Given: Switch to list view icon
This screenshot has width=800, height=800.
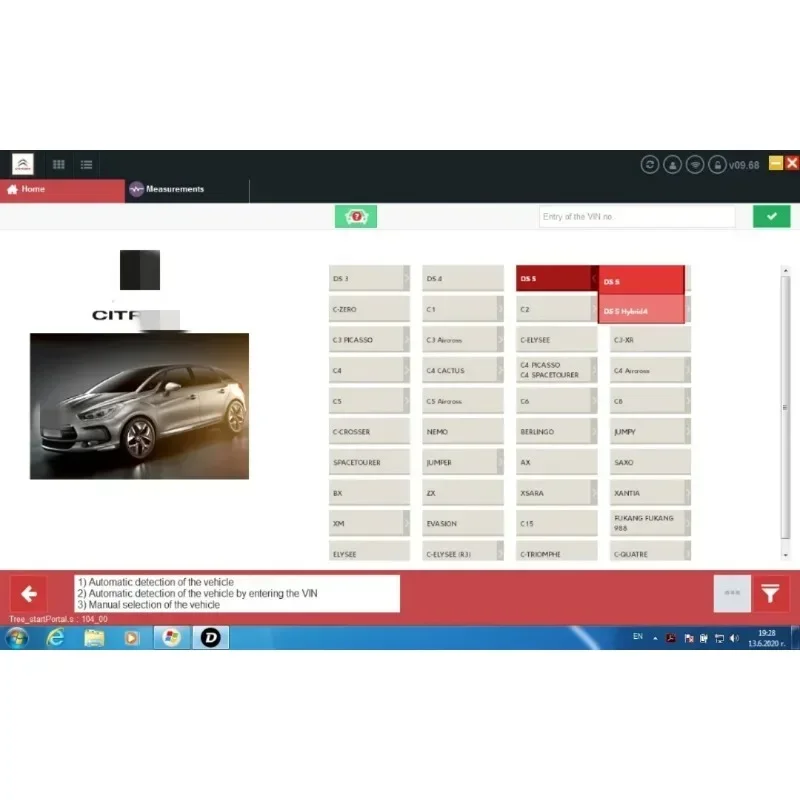Looking at the screenshot, I should [x=86, y=164].
